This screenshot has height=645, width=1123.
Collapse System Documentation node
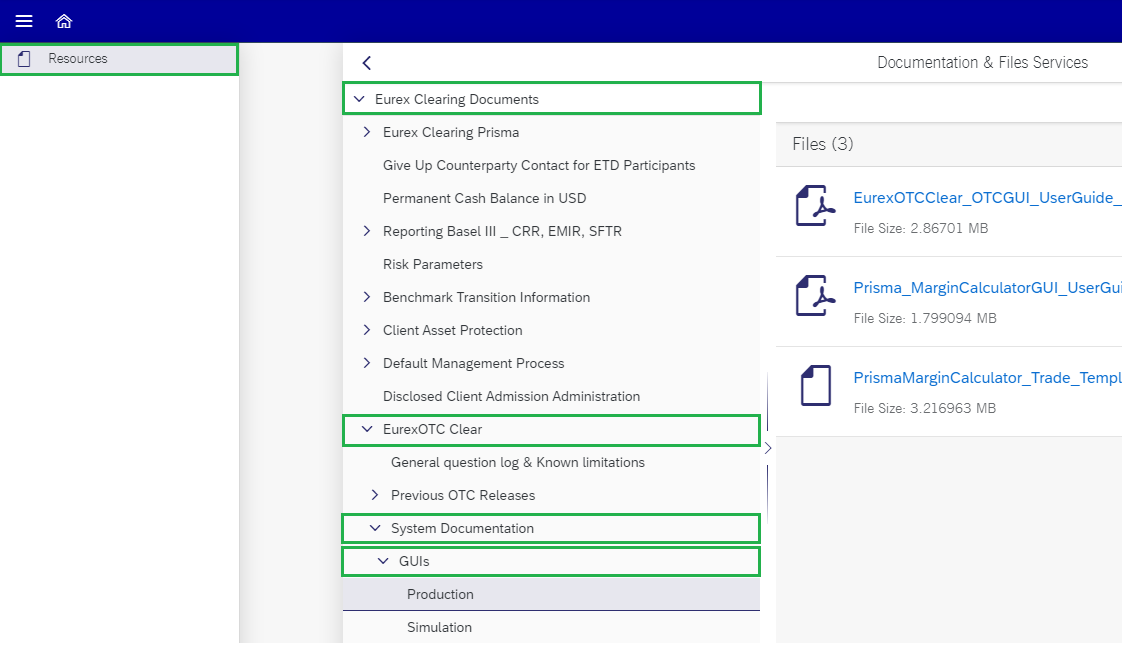(x=375, y=528)
